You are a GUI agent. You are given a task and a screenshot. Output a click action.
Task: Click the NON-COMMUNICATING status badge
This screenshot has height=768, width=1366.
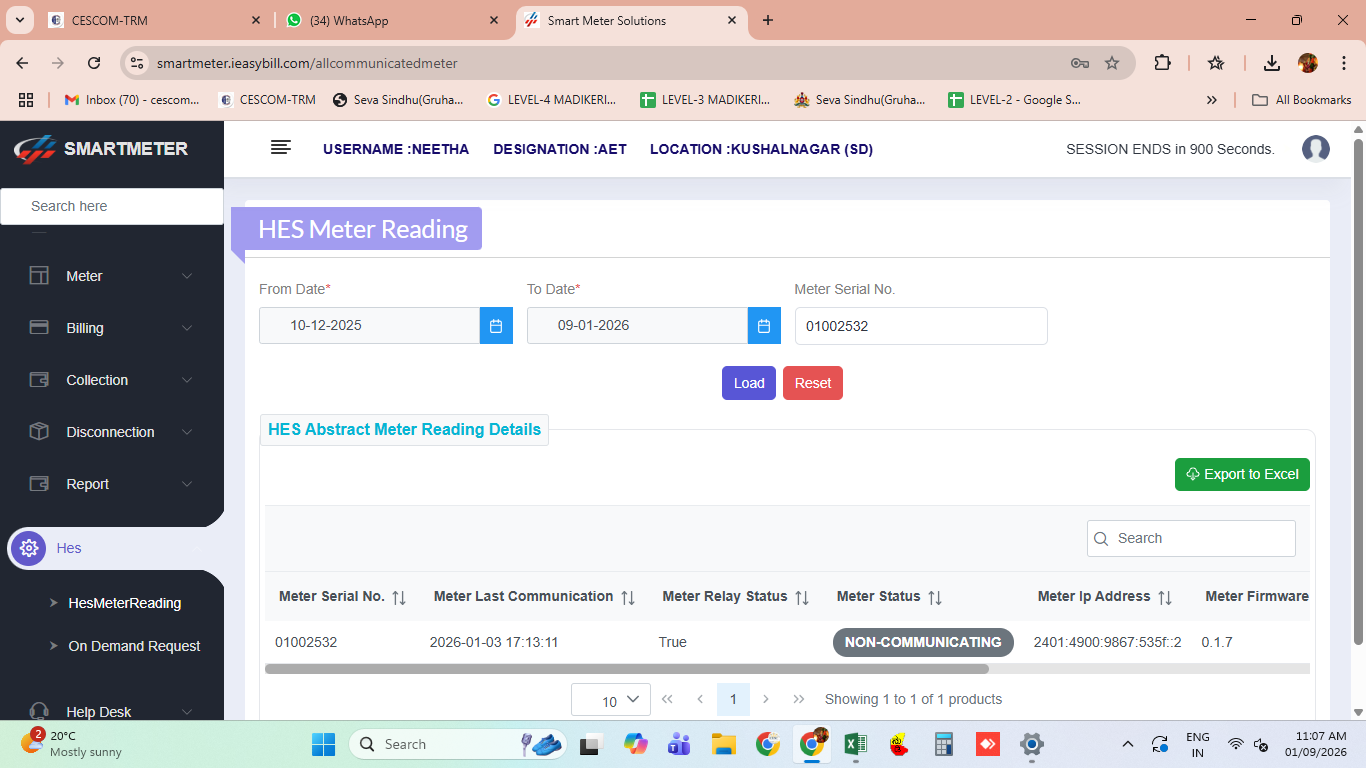(923, 642)
